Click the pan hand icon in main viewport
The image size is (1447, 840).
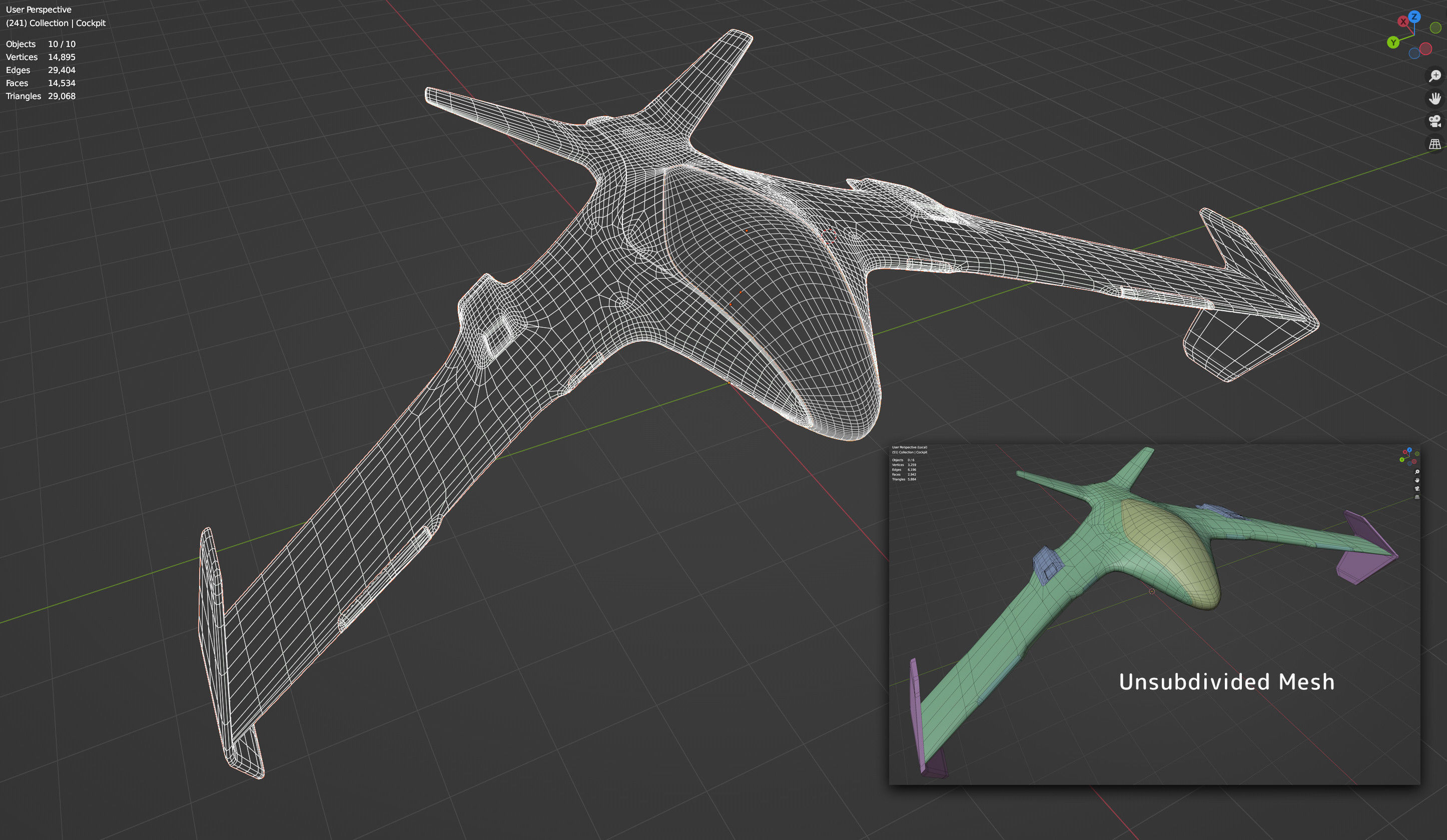(x=1434, y=99)
